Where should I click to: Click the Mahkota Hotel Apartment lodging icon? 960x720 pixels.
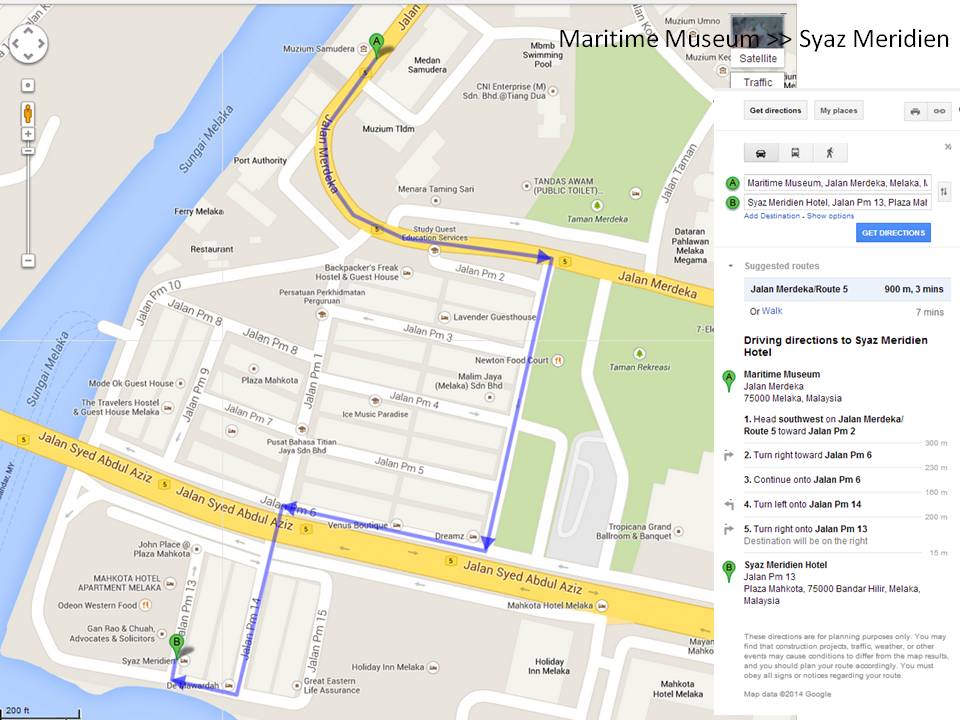170,583
